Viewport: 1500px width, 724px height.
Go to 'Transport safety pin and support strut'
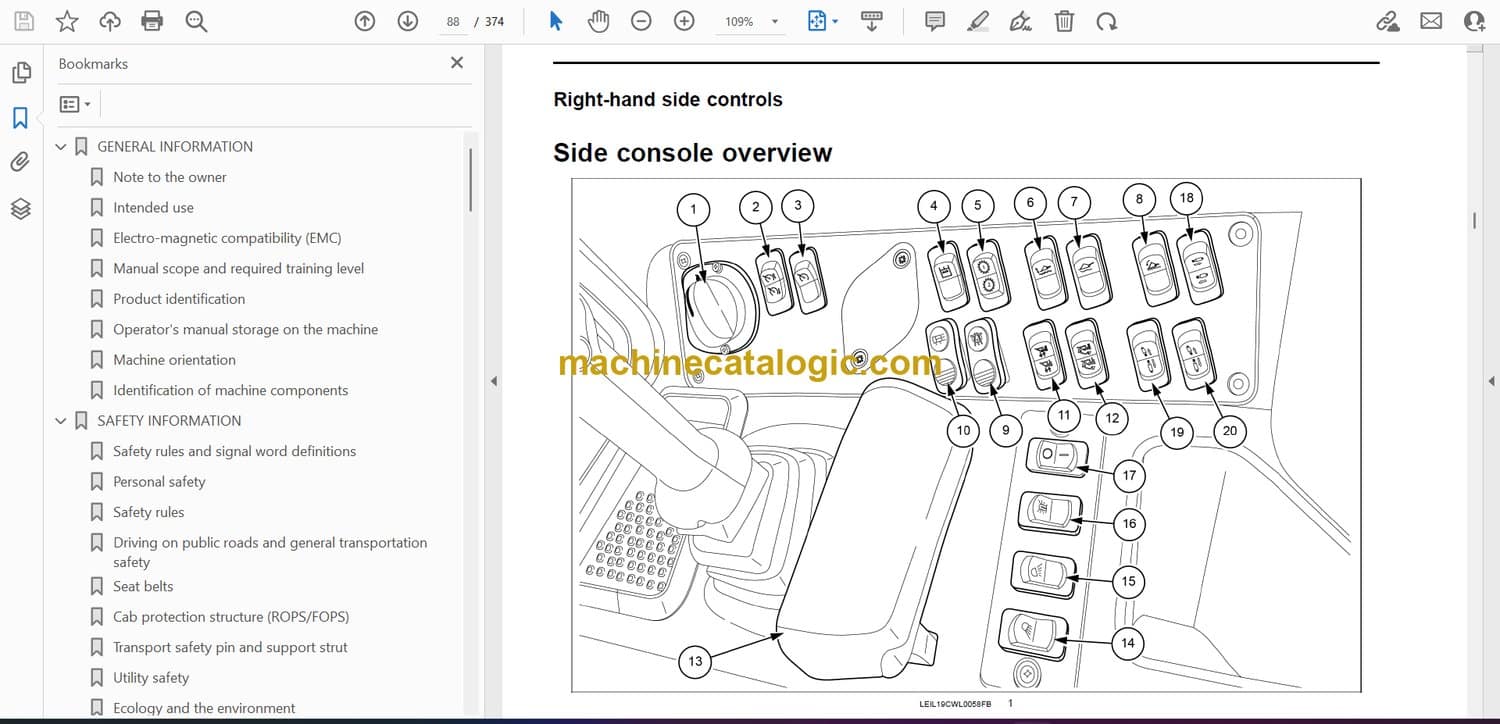click(x=230, y=647)
